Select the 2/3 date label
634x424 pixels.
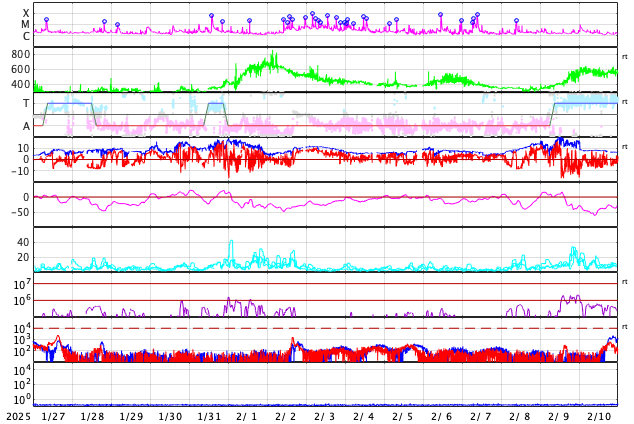click(325, 417)
